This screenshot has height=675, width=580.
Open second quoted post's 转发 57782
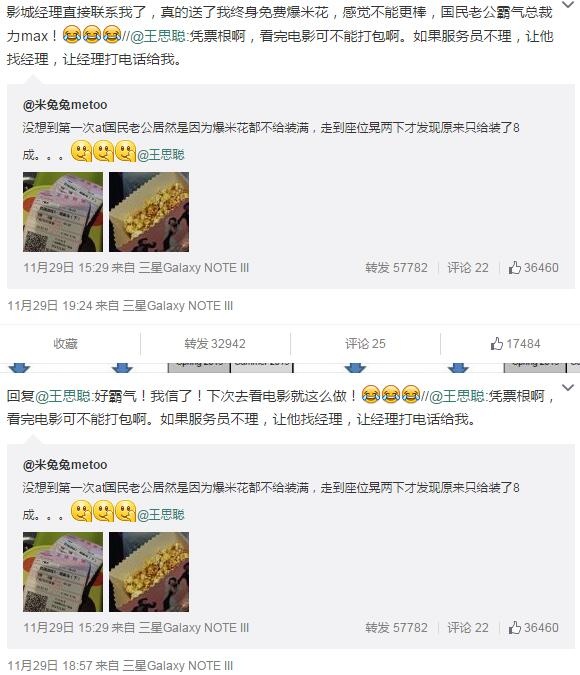tap(396, 628)
